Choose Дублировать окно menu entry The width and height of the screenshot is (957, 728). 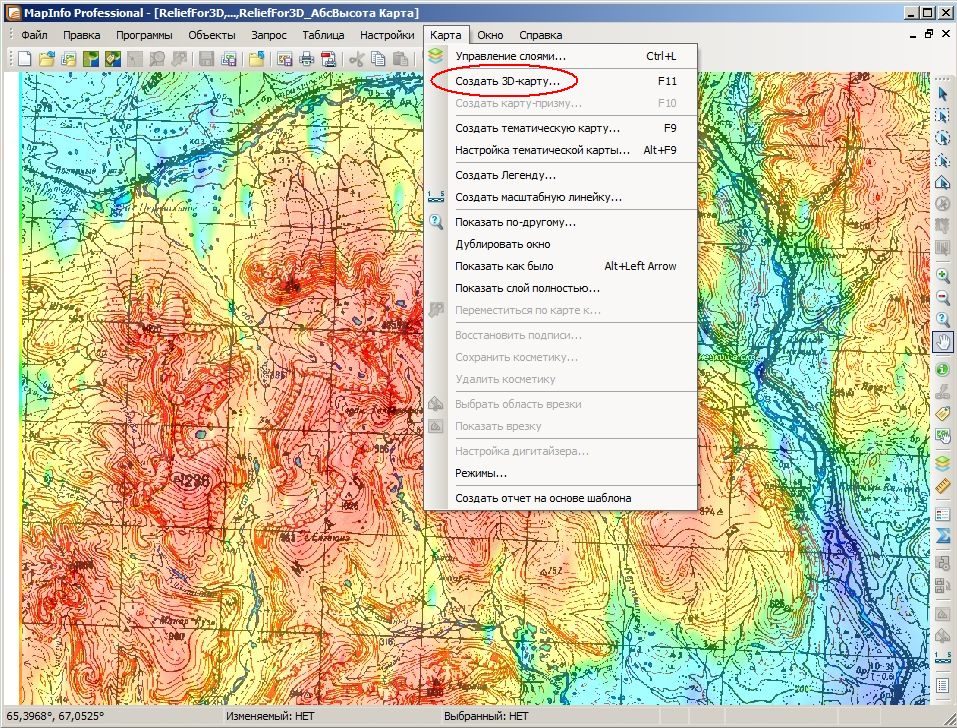[x=561, y=244]
